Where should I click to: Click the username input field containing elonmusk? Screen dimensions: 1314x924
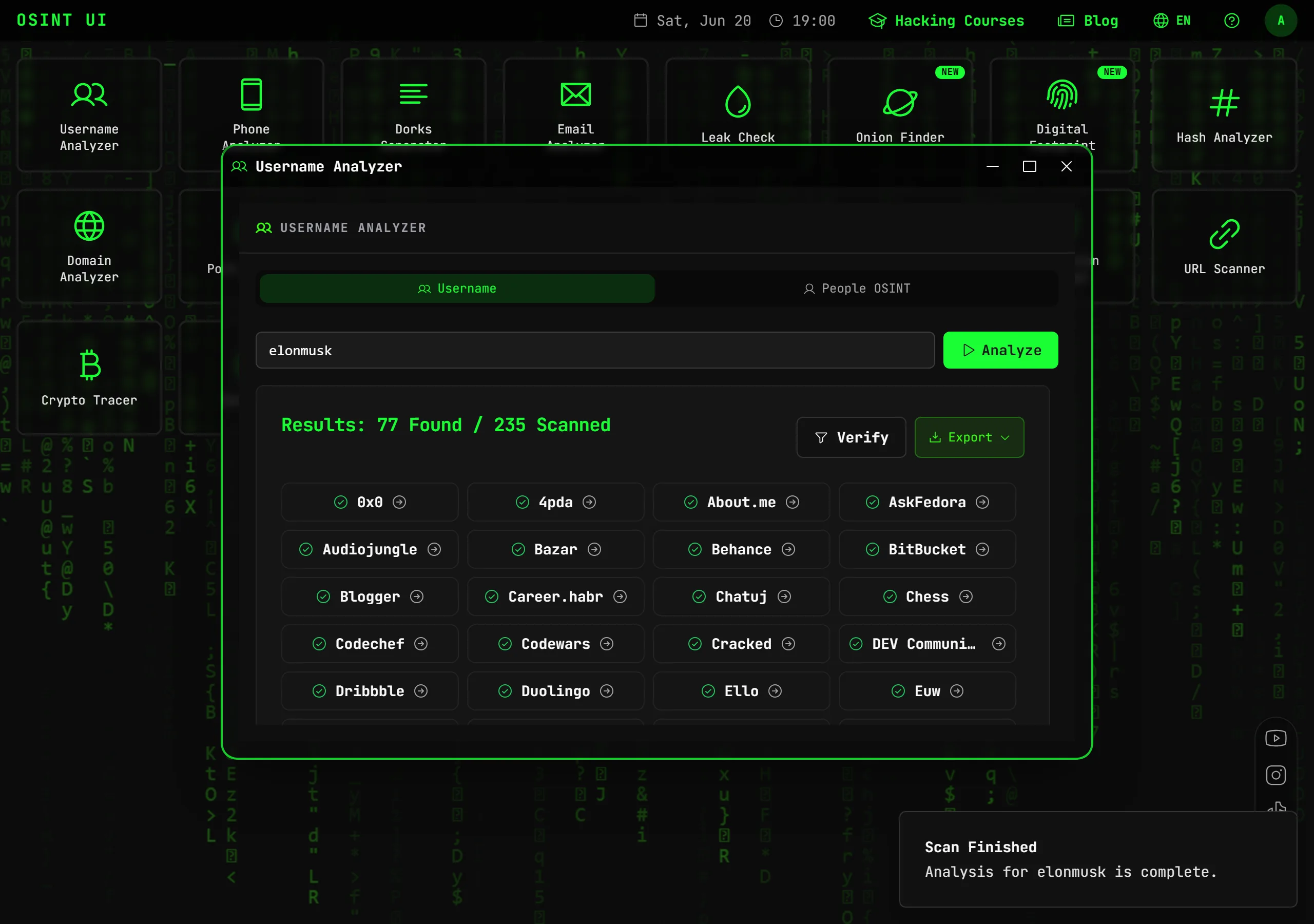tap(594, 351)
